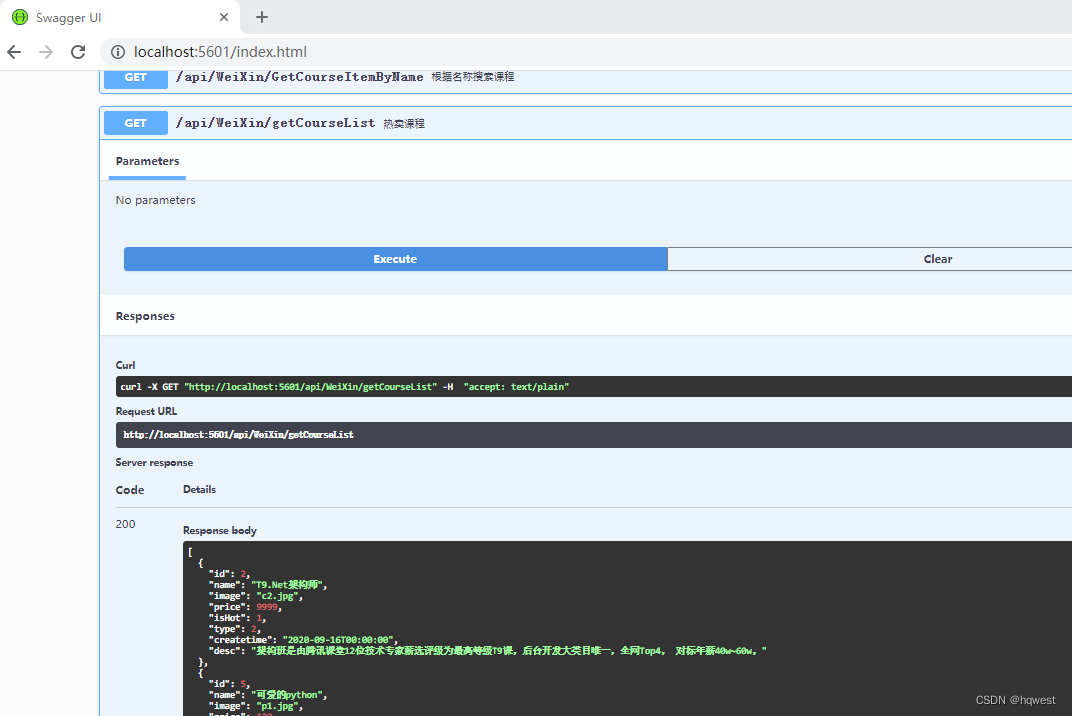Image resolution: width=1072 pixels, height=716 pixels.
Task: Click the GET badge of GetCourseItemByName
Action: [135, 78]
